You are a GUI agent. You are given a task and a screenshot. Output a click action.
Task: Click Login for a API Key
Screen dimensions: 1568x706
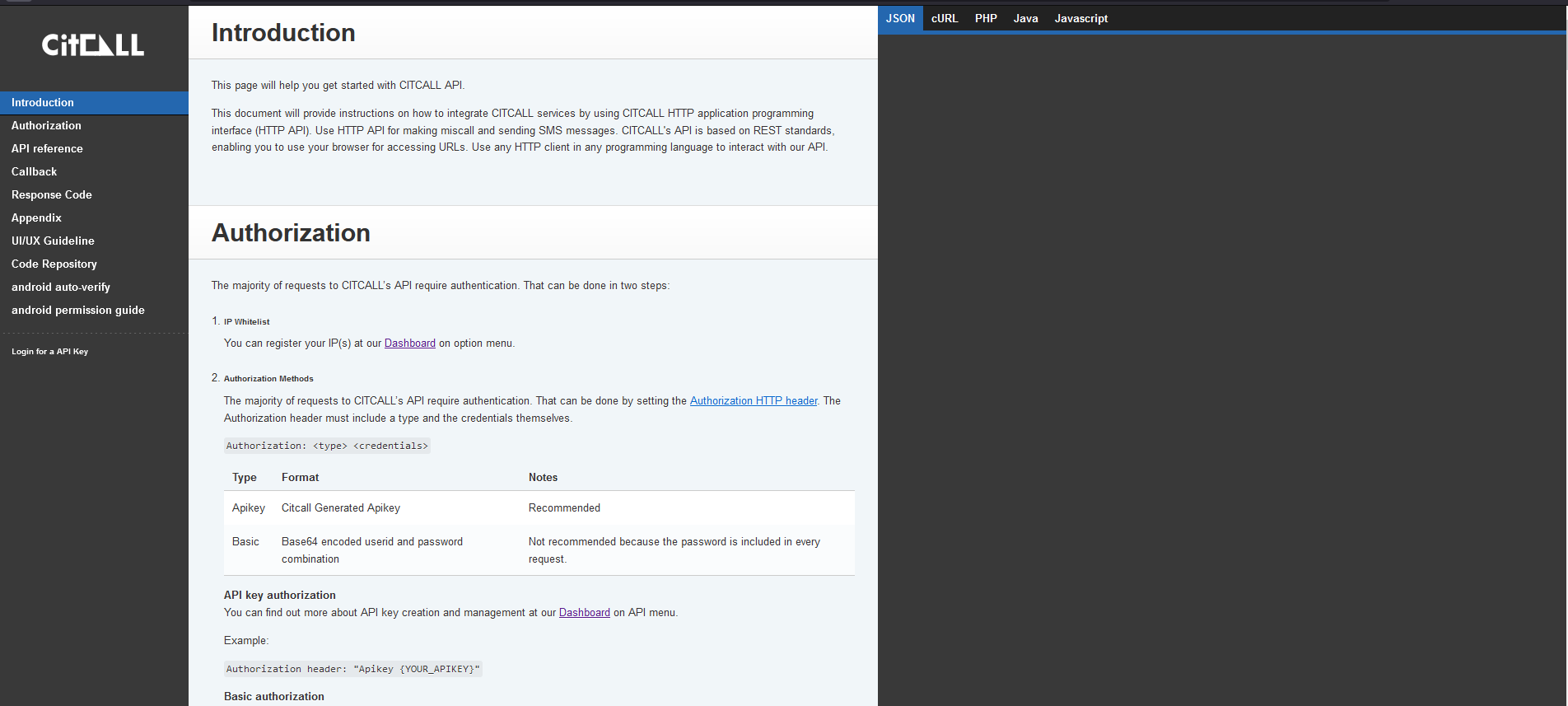49,352
